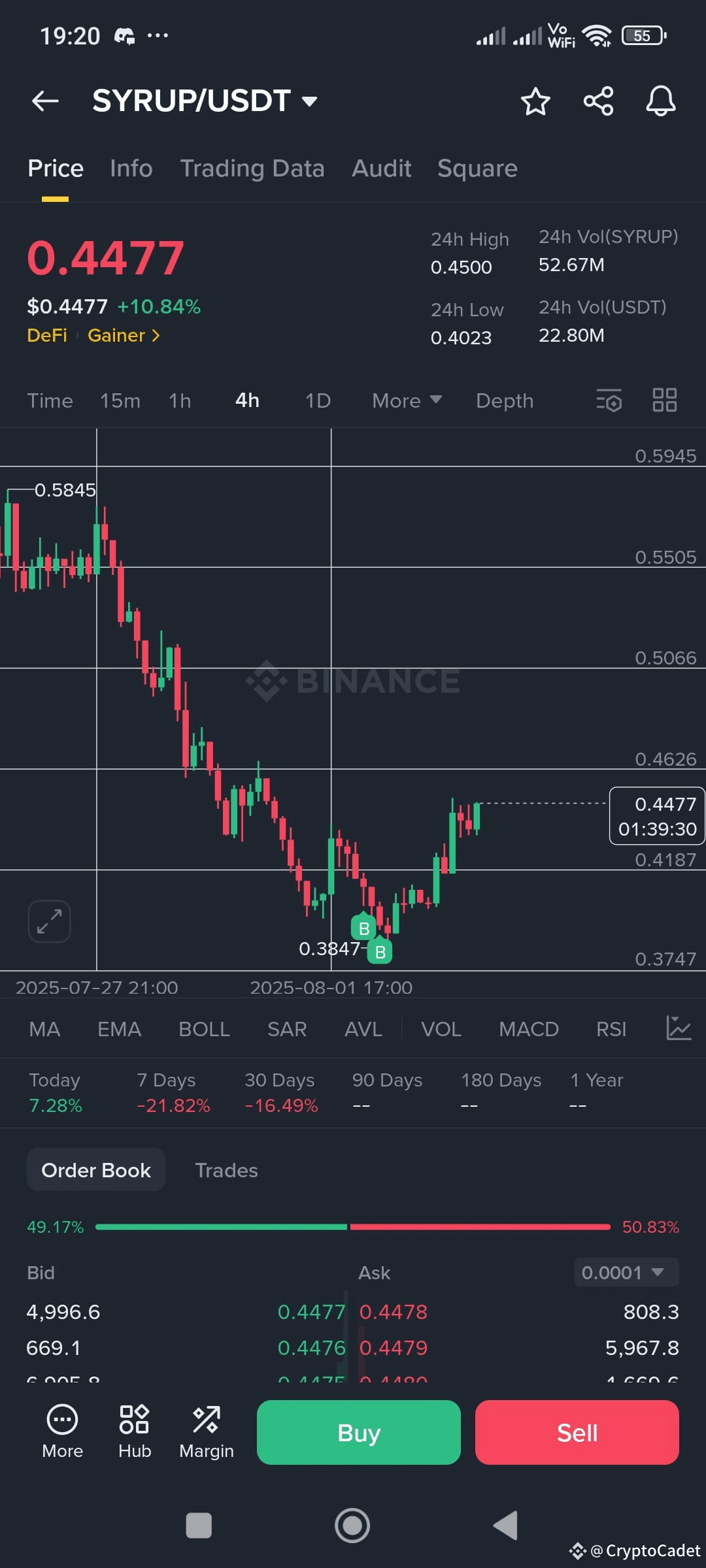706x1568 pixels.
Task: Open the Audit tab
Action: pos(382,169)
